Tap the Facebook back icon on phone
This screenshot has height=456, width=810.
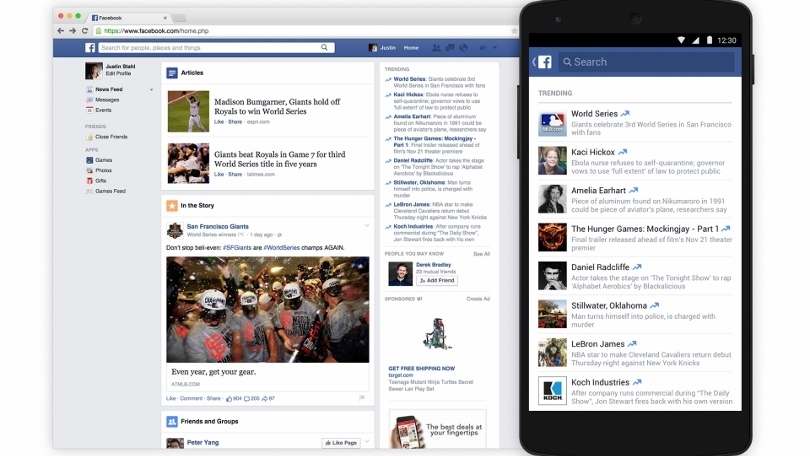click(541, 62)
